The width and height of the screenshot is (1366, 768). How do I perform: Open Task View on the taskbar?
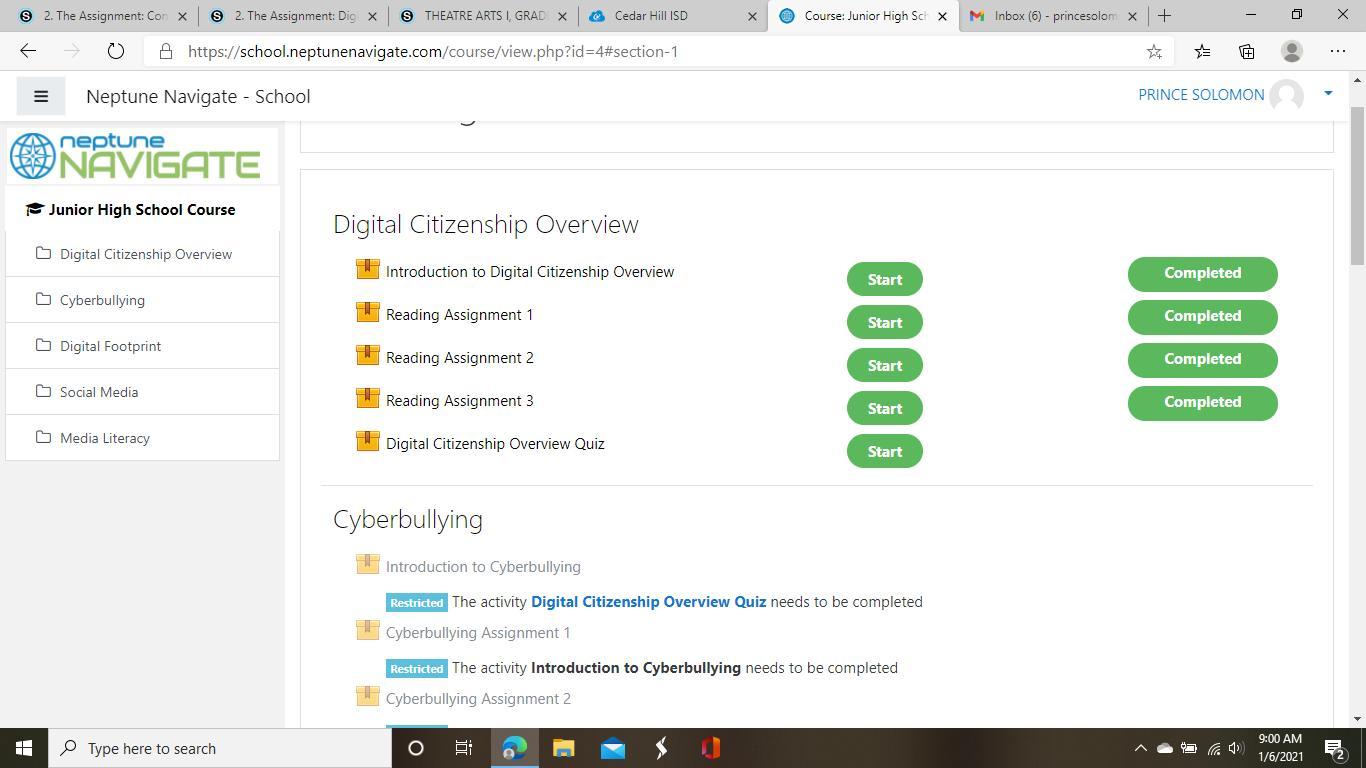(464, 748)
